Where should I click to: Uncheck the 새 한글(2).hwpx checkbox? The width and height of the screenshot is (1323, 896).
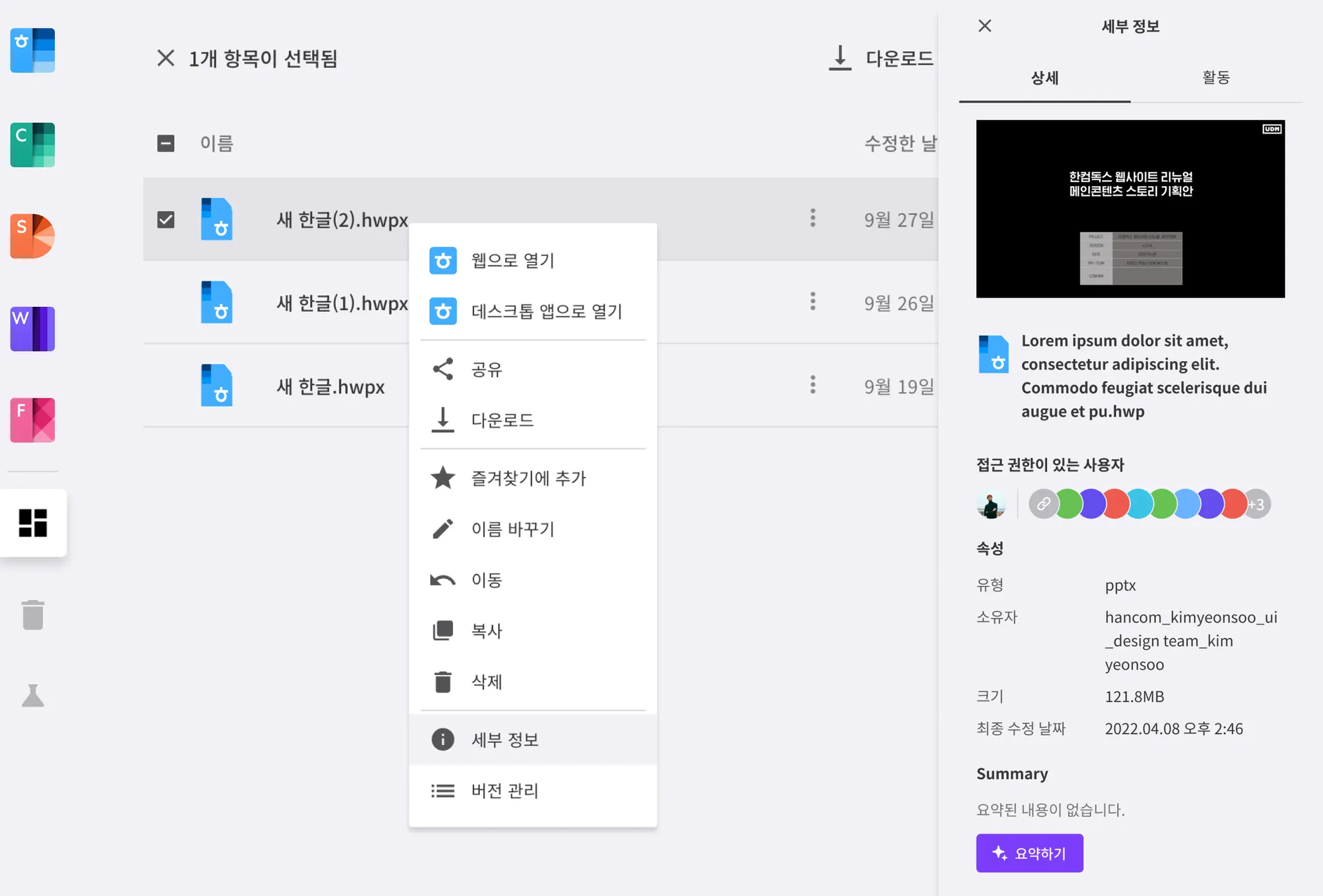tap(166, 220)
